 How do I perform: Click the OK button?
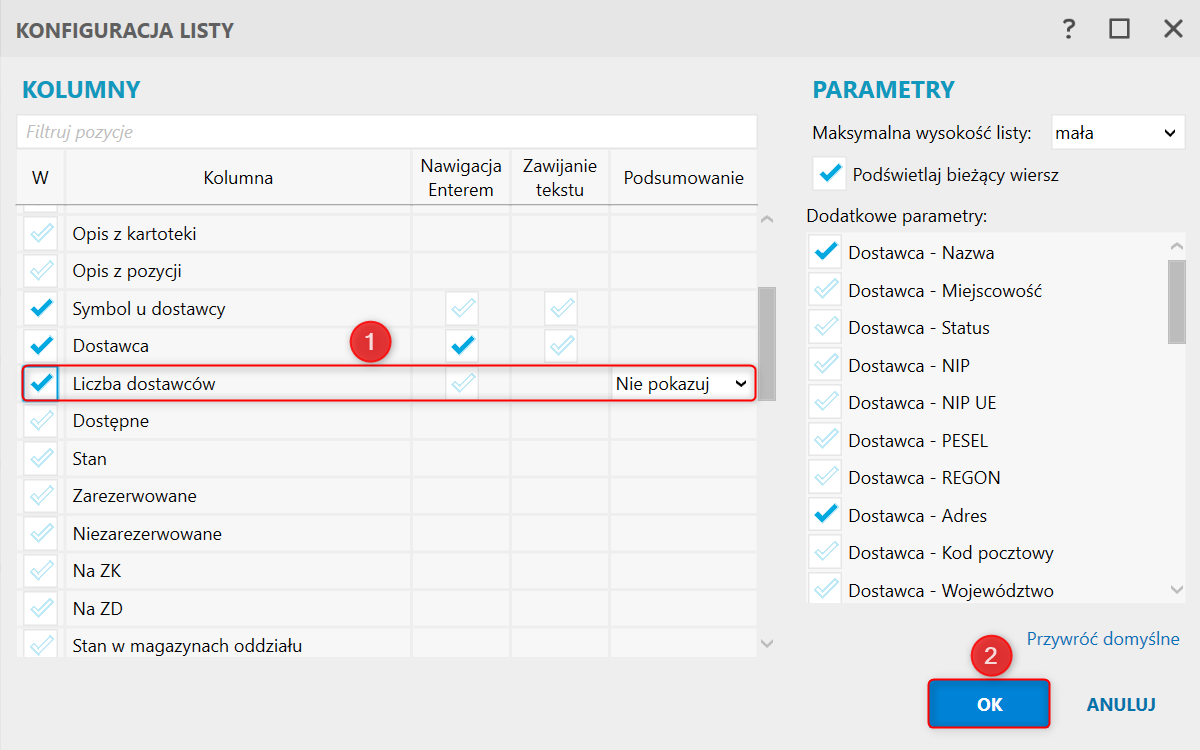pos(989,704)
